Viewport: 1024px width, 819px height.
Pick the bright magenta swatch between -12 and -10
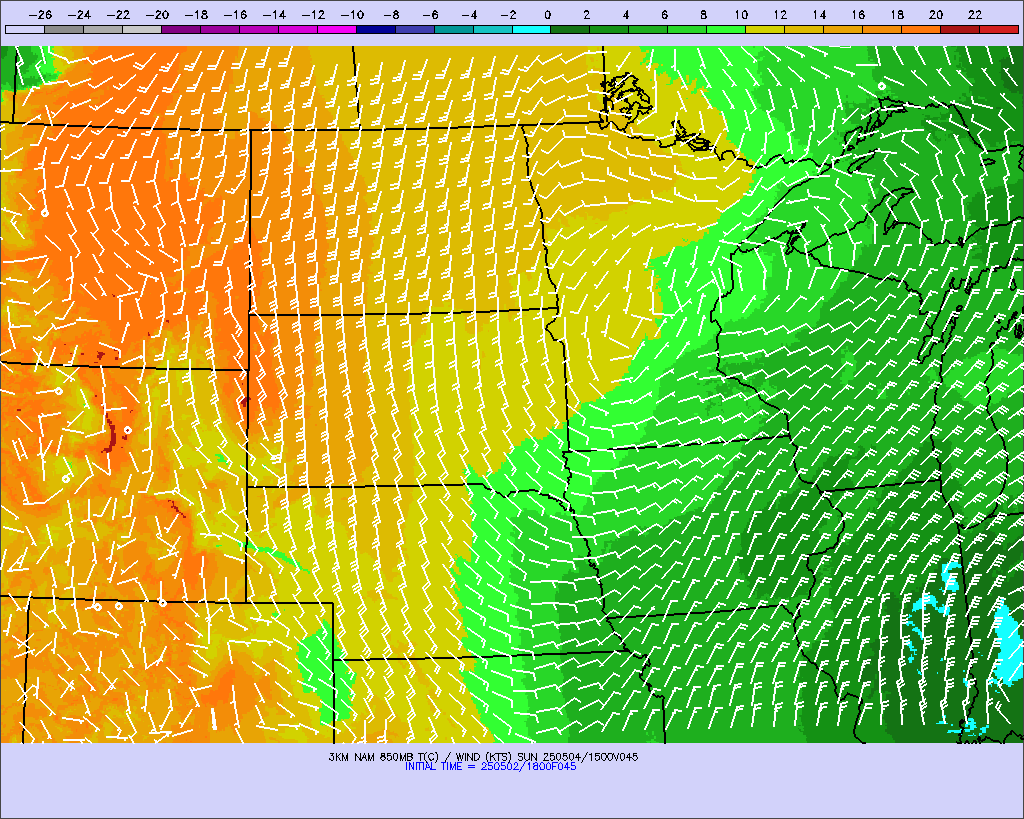tap(336, 29)
